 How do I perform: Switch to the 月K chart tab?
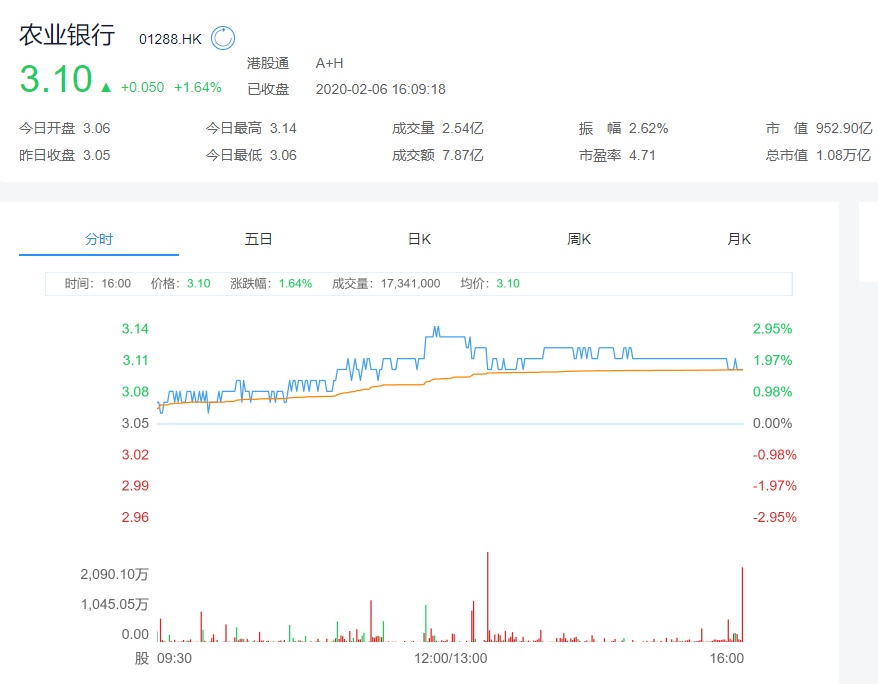click(x=739, y=239)
